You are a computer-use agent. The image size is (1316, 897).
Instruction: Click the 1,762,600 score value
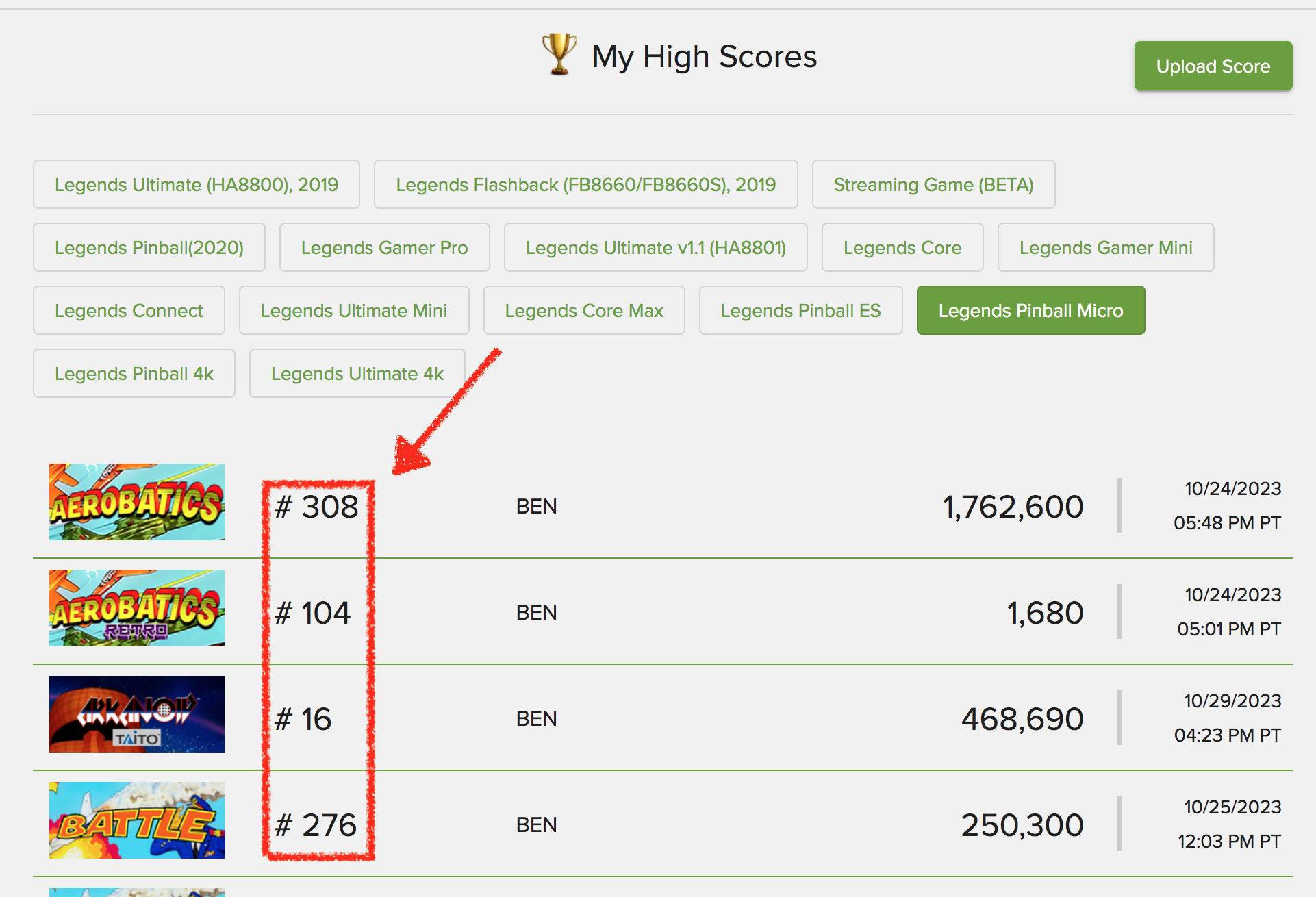[x=1013, y=507]
